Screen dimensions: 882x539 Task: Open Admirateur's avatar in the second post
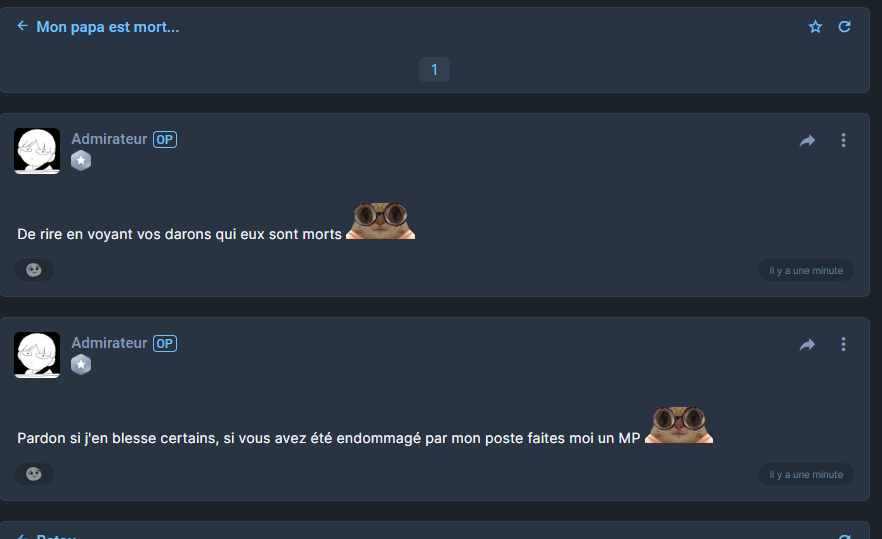point(37,355)
